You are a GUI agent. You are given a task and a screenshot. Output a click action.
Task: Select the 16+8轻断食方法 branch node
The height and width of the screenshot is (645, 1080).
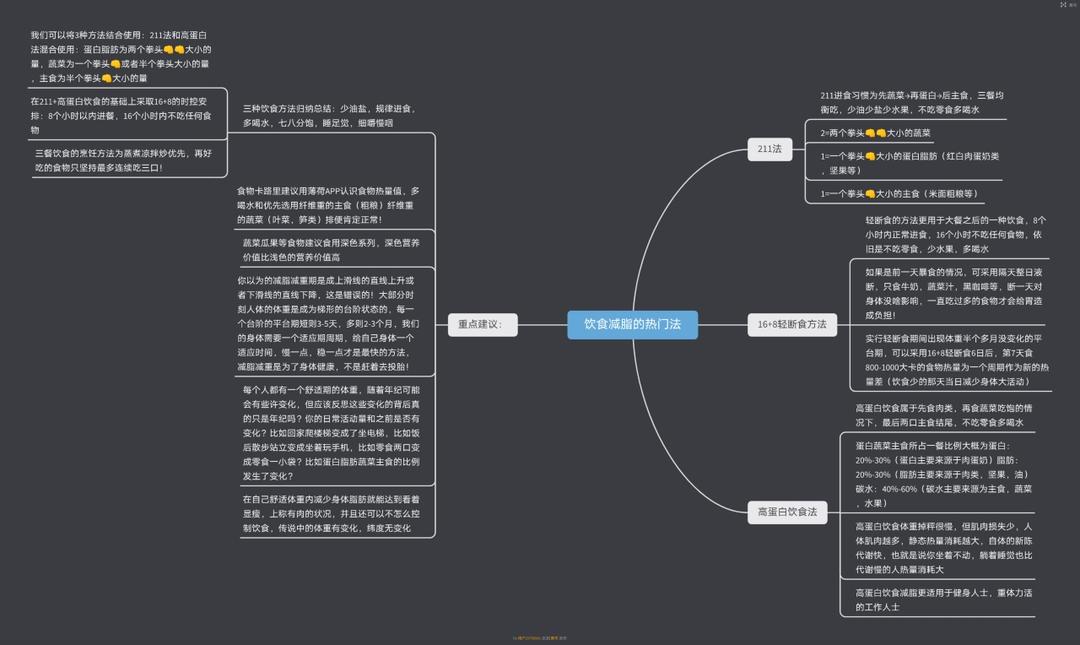(791, 324)
